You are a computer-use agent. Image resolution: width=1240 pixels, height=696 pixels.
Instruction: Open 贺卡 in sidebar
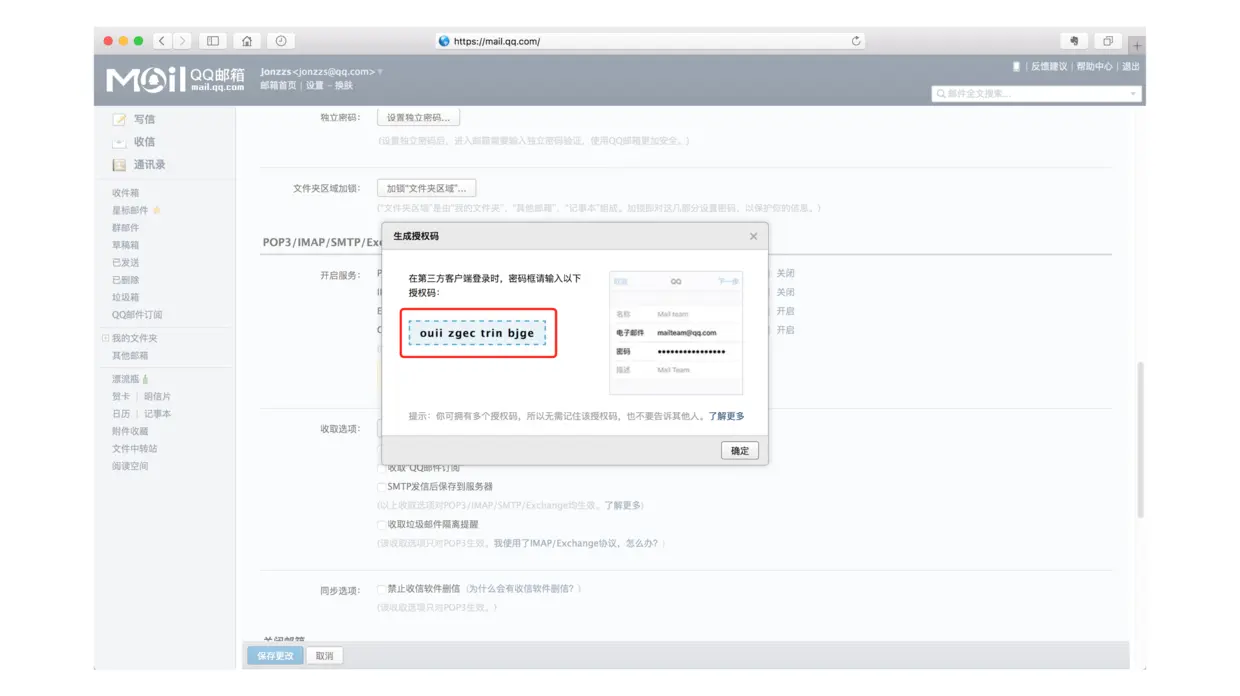121,397
